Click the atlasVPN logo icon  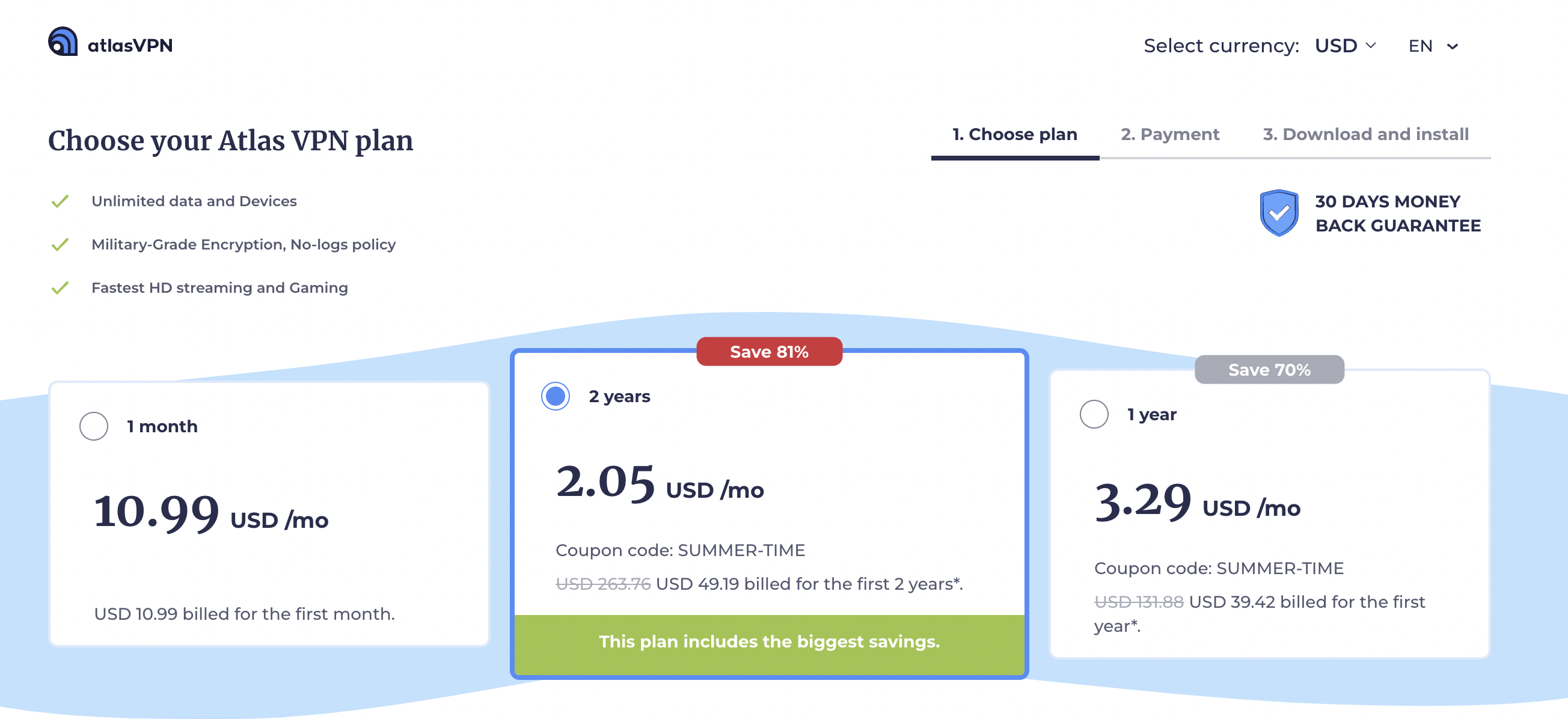click(x=63, y=43)
